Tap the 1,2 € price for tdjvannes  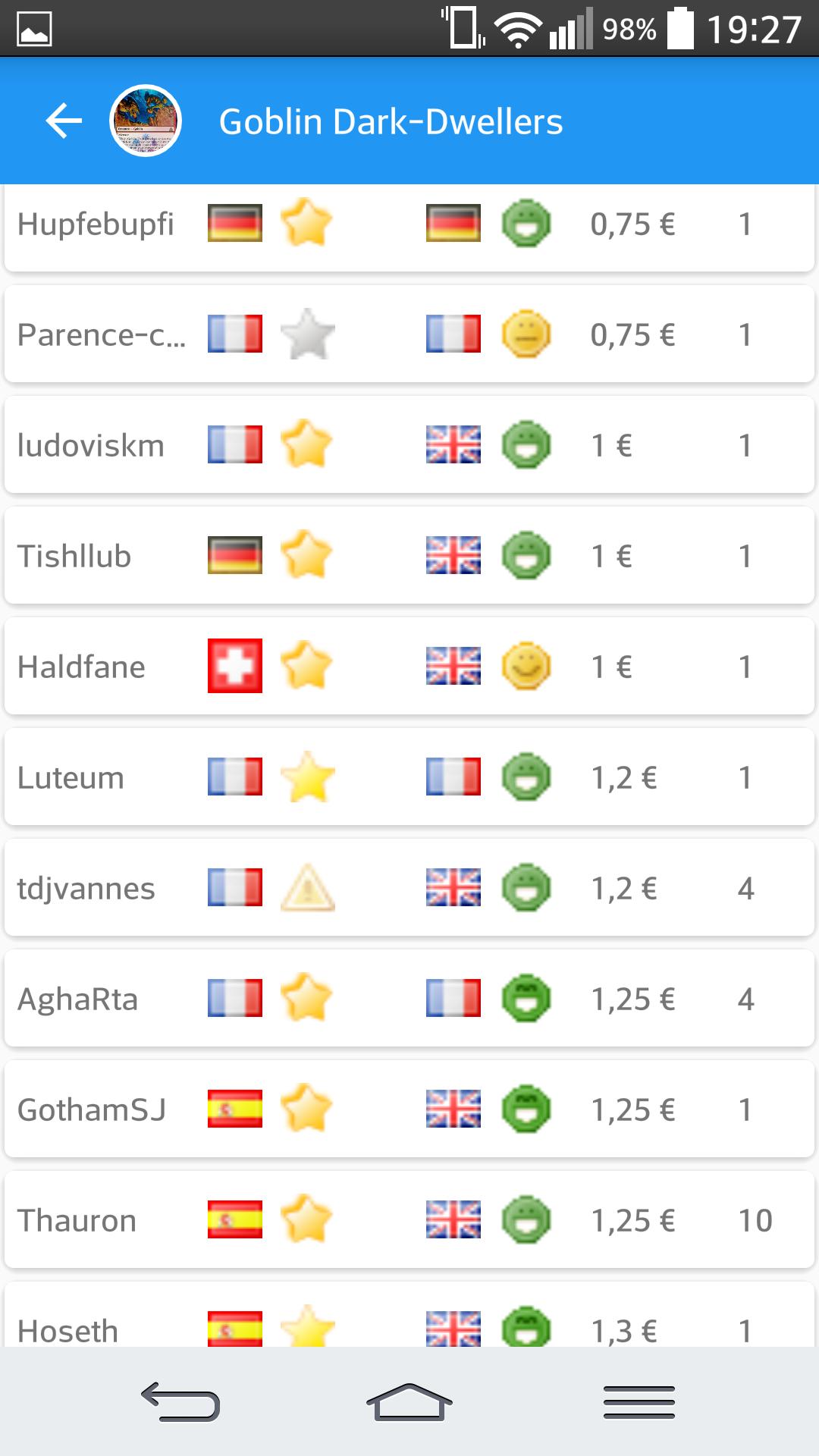[624, 889]
